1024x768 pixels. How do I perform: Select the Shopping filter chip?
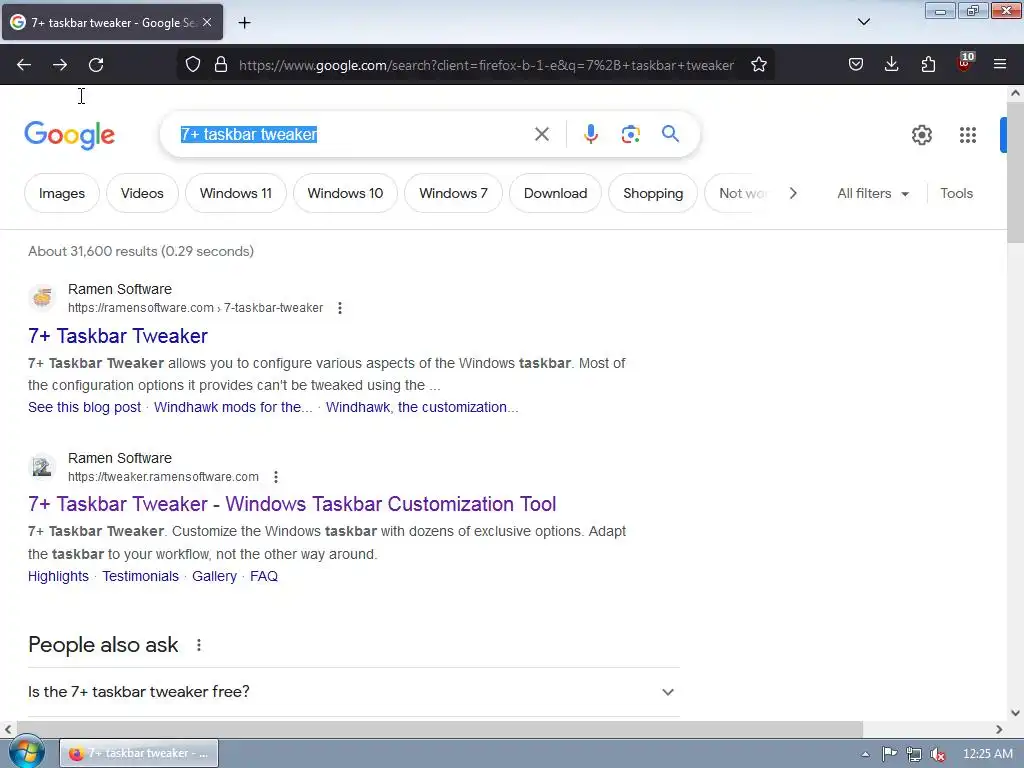[x=653, y=193]
